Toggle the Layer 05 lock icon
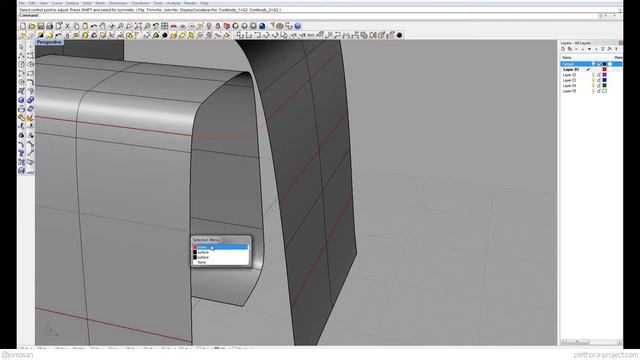The height and width of the screenshot is (360, 640). (599, 91)
